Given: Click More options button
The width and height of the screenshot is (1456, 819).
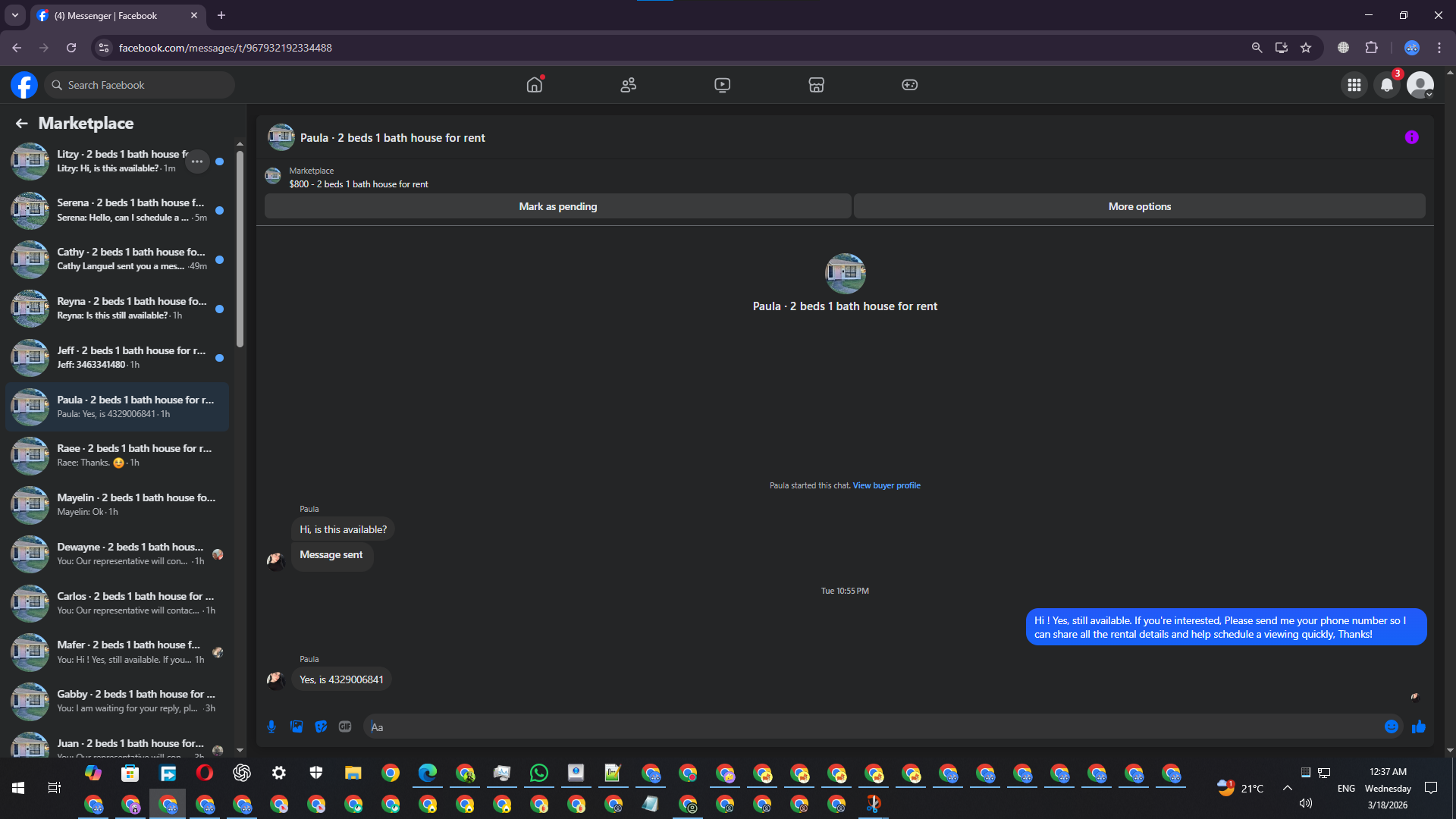Looking at the screenshot, I should (x=1140, y=206).
